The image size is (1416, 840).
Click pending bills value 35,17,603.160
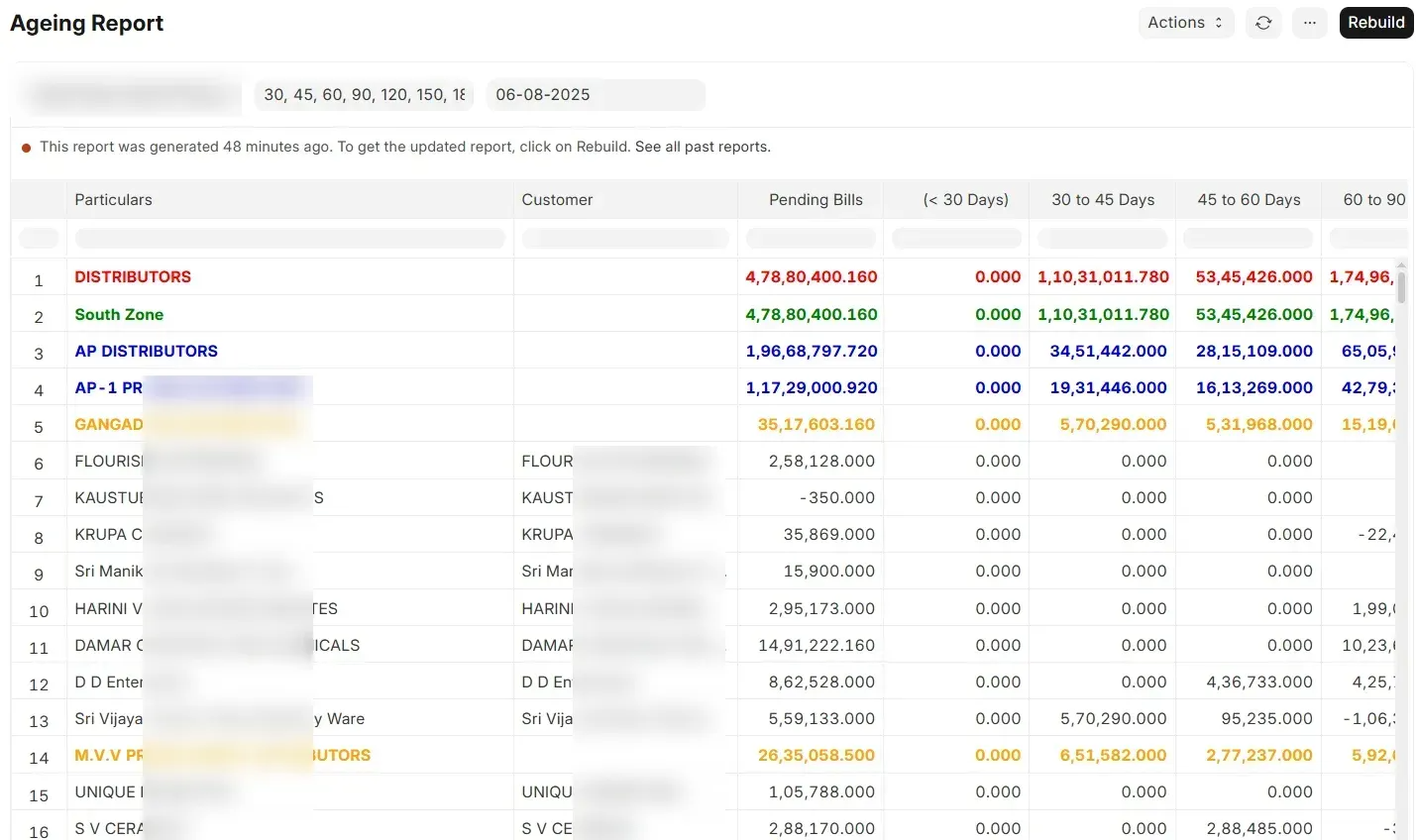tap(817, 424)
